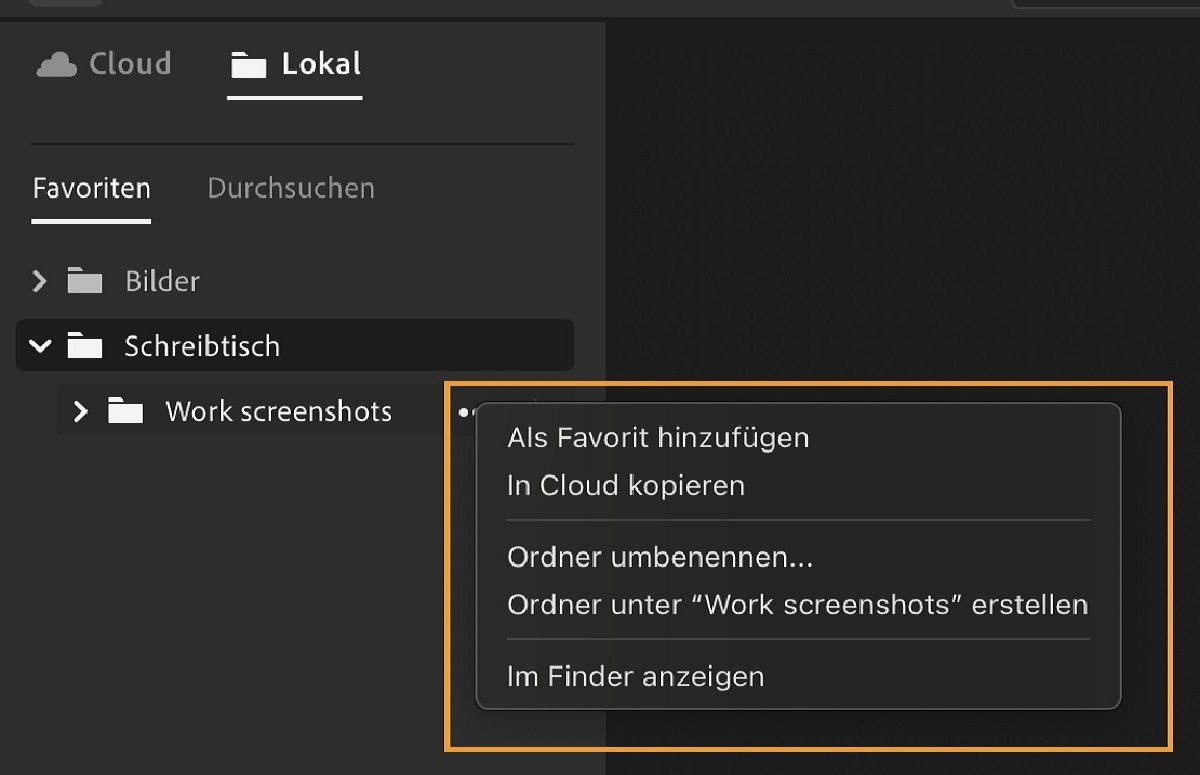The height and width of the screenshot is (775, 1200).
Task: Switch to the Durchsuchen tab
Action: click(x=290, y=188)
